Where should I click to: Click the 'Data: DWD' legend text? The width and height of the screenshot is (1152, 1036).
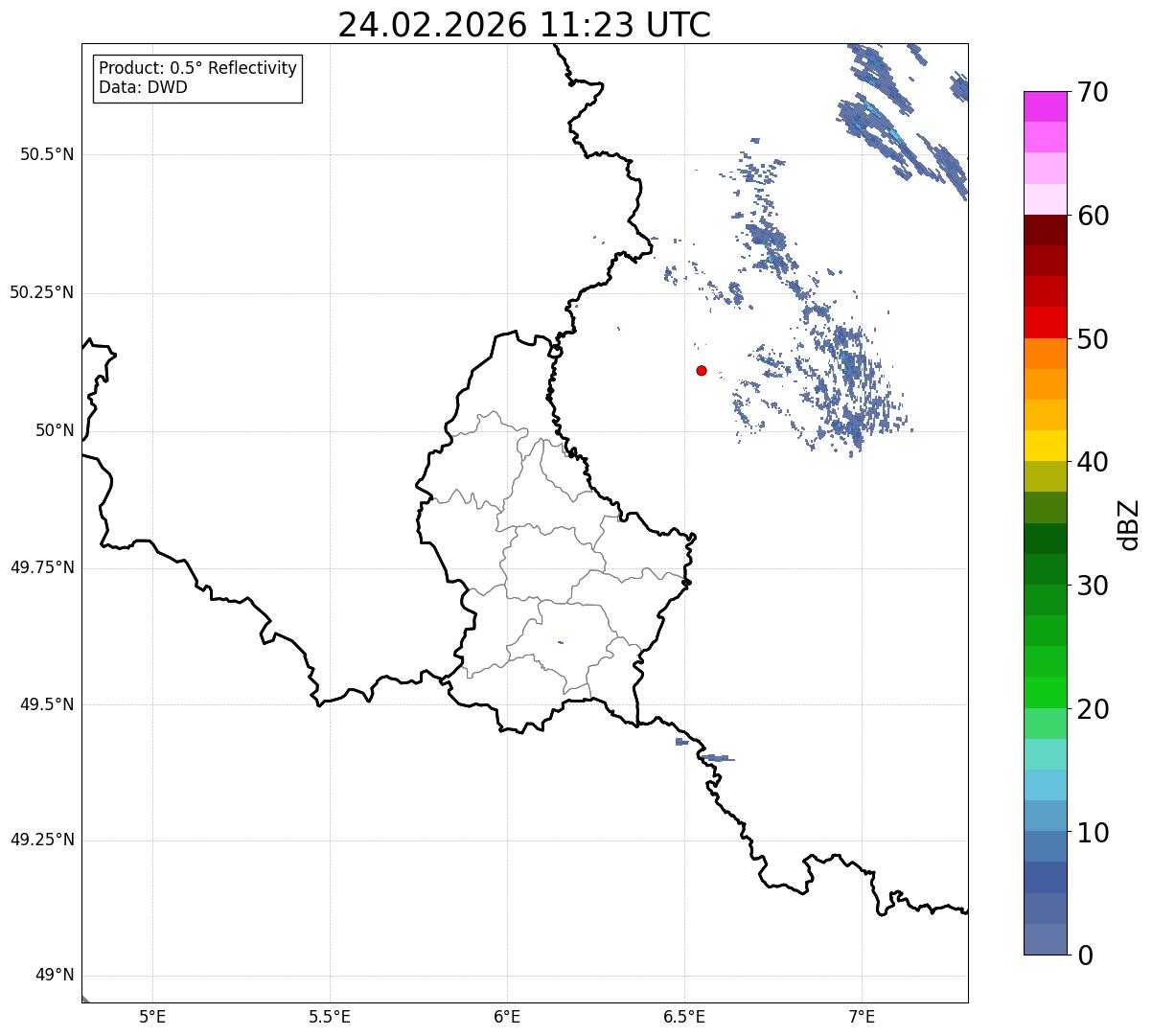pyautogui.click(x=143, y=88)
